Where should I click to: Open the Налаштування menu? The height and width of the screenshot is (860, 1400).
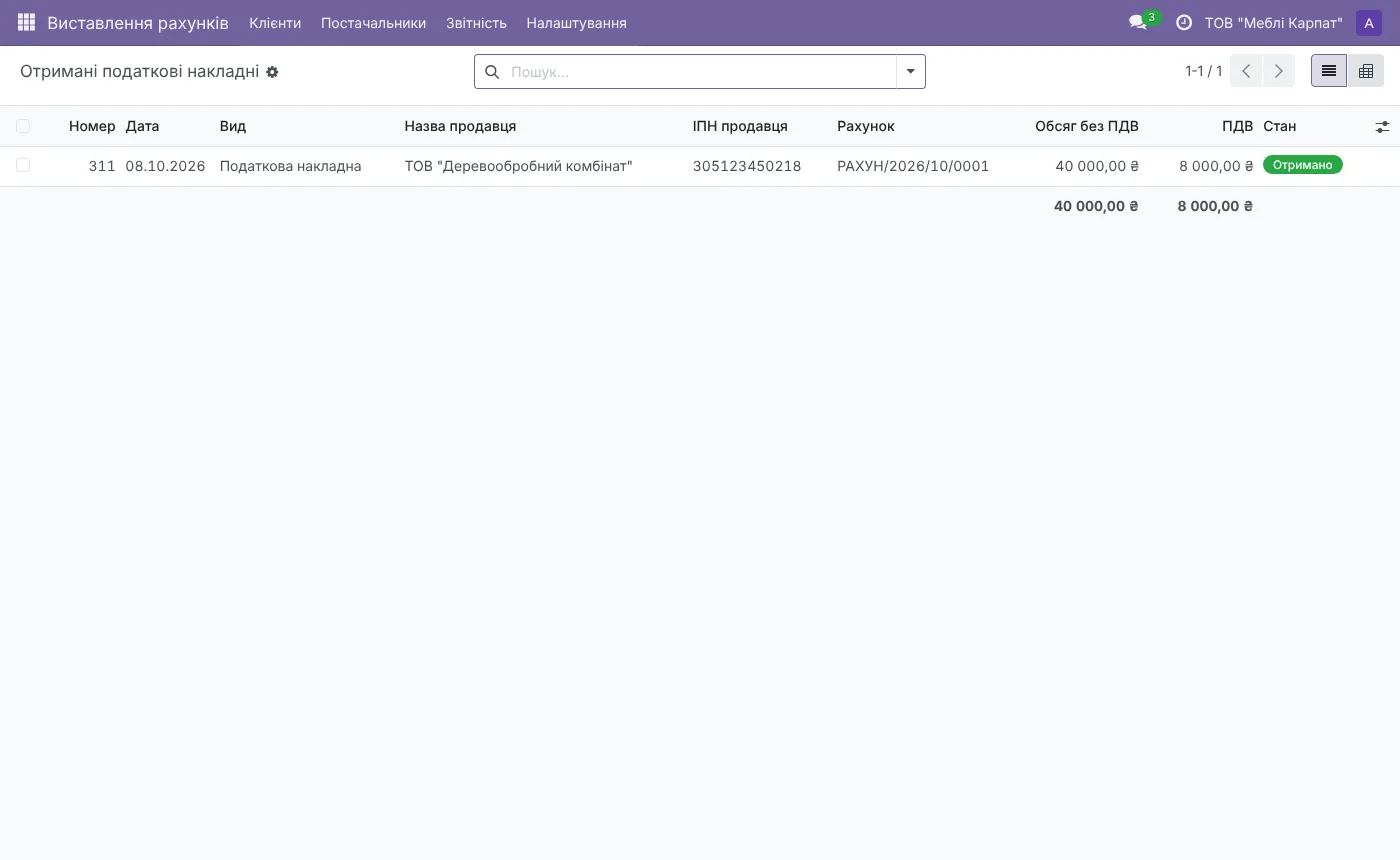[576, 23]
